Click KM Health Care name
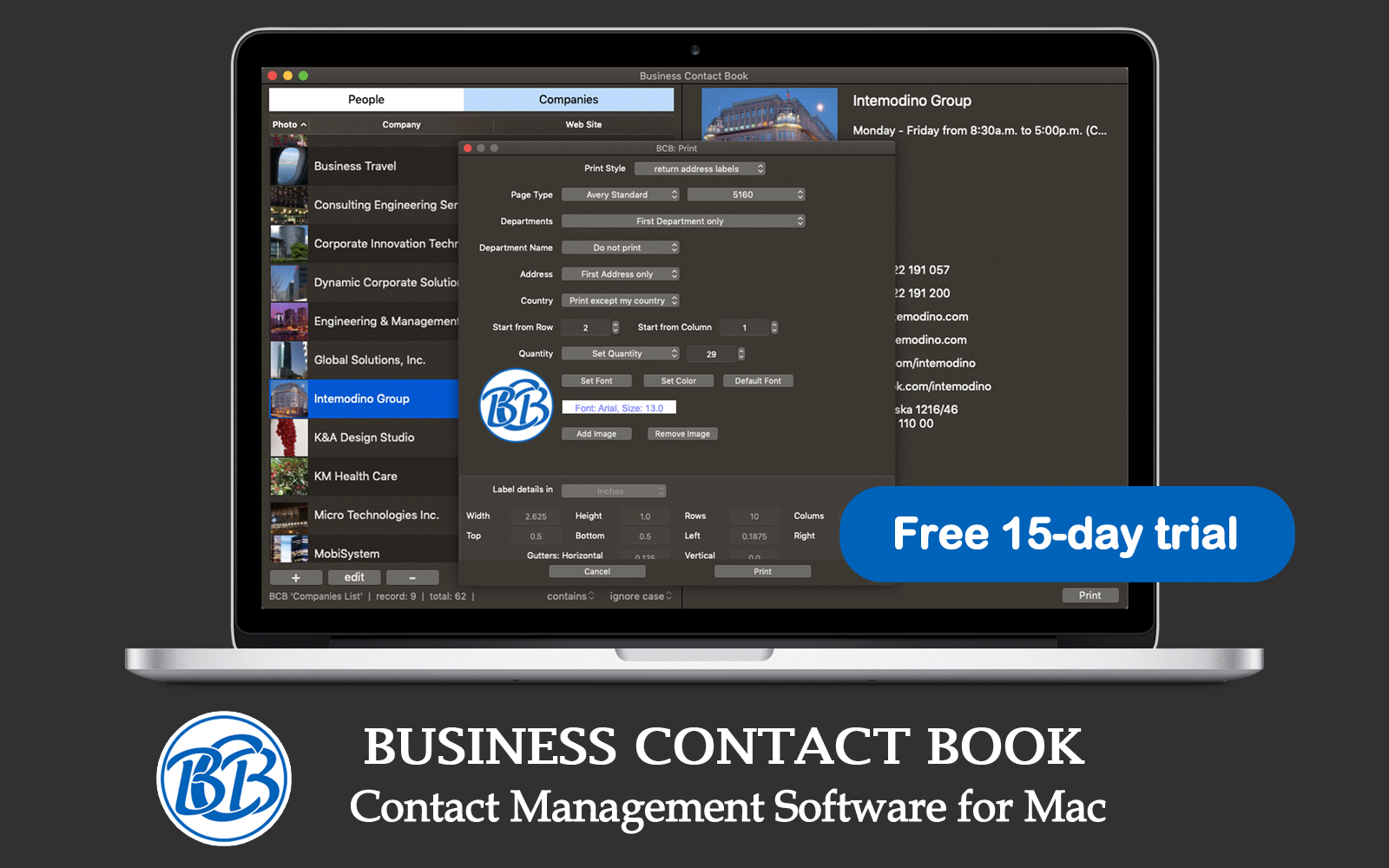Viewport: 1389px width, 868px height. coord(356,477)
